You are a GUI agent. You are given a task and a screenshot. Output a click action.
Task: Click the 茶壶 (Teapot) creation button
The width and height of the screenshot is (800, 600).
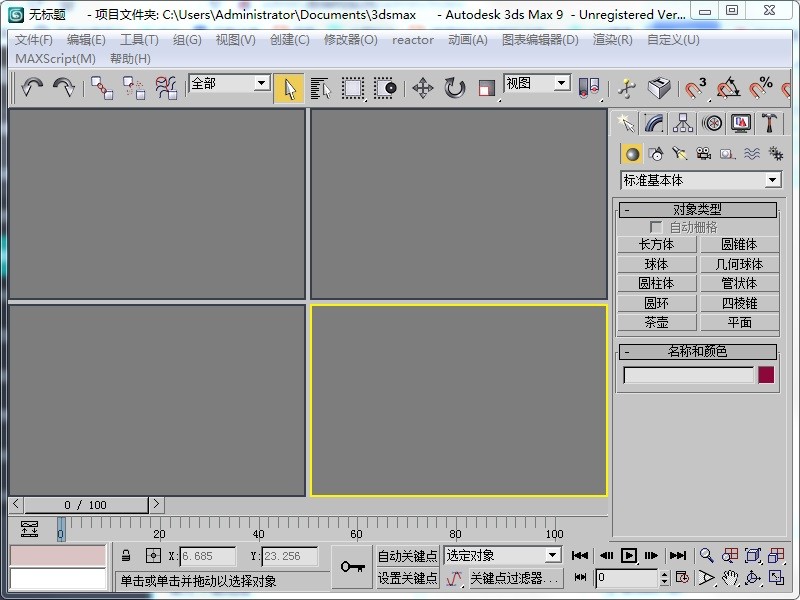coord(657,322)
